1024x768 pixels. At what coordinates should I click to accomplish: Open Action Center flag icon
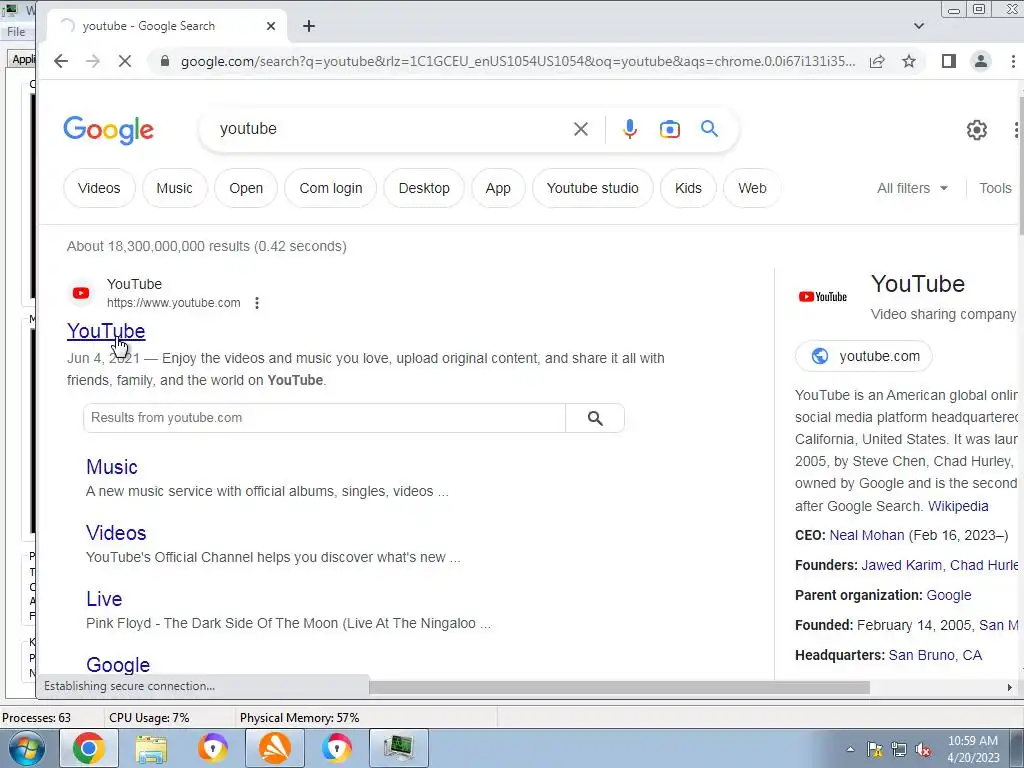874,749
